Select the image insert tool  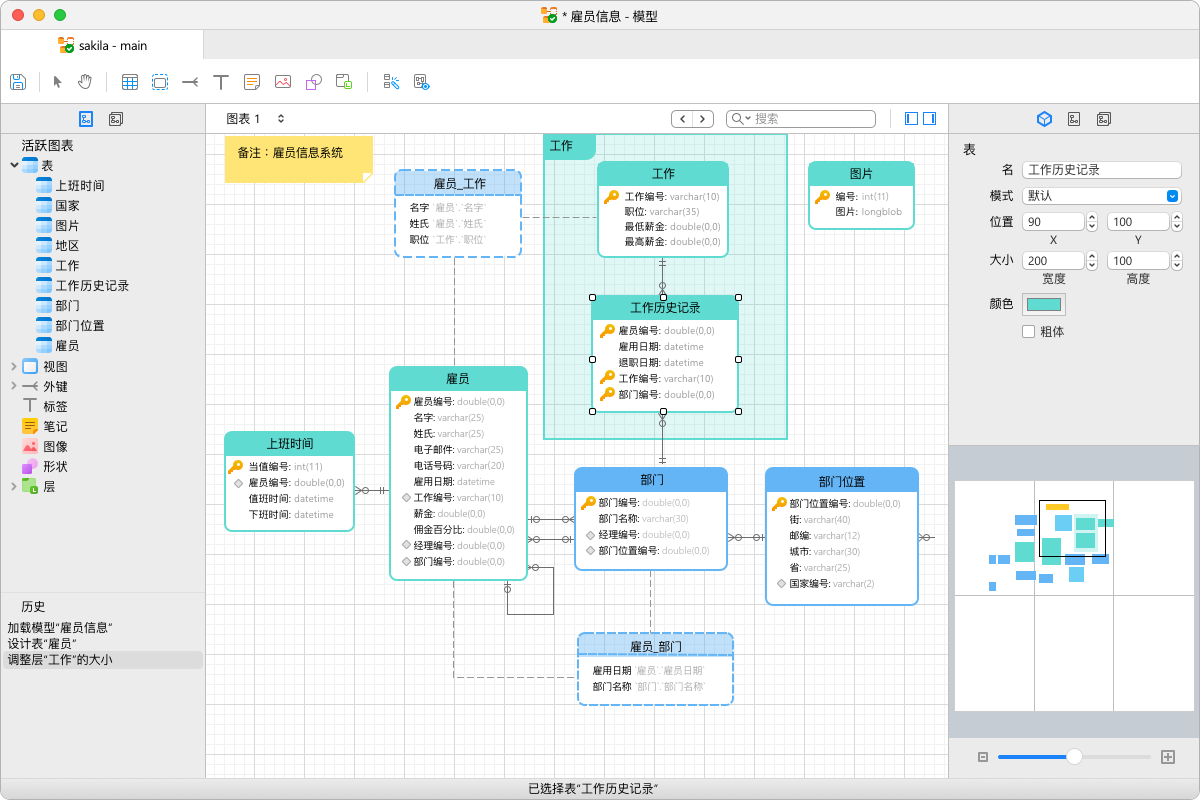[283, 82]
